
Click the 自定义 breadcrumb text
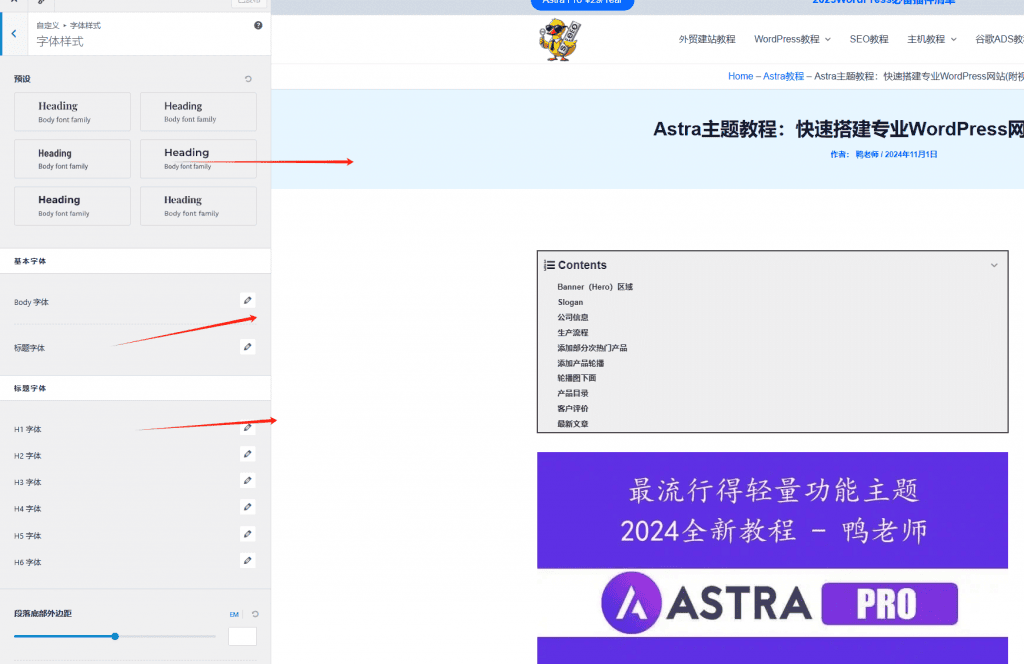coord(48,25)
